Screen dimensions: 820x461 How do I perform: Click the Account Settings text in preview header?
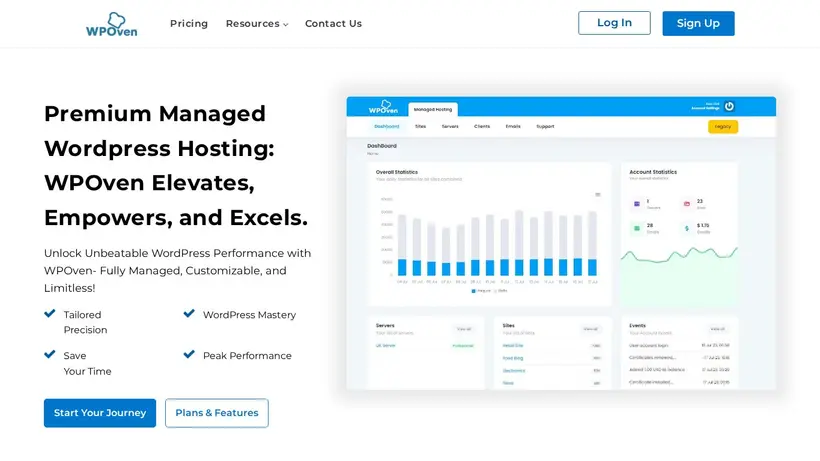705,108
